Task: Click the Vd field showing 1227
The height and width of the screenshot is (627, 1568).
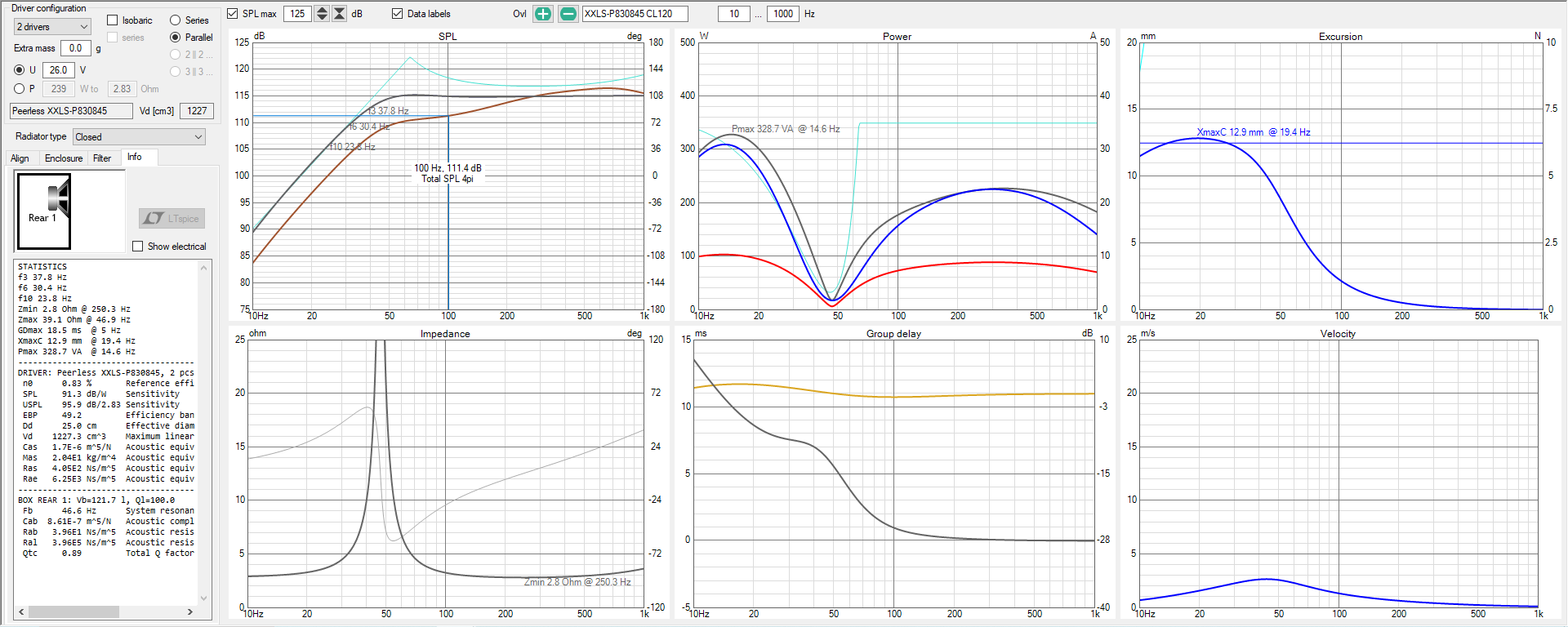Action: [197, 111]
